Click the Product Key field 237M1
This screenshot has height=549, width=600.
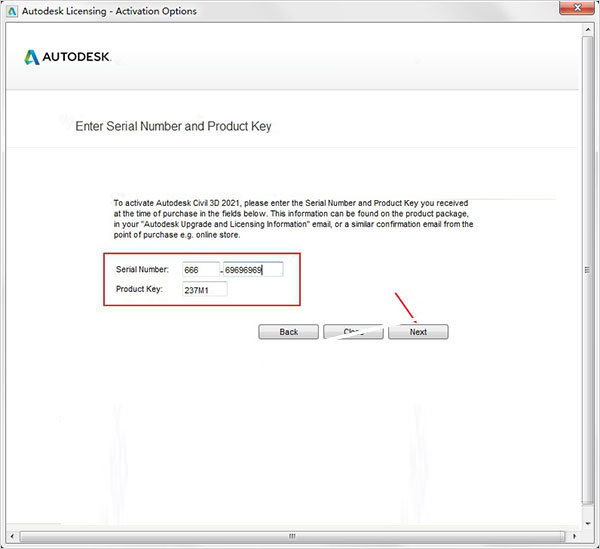pos(205,290)
